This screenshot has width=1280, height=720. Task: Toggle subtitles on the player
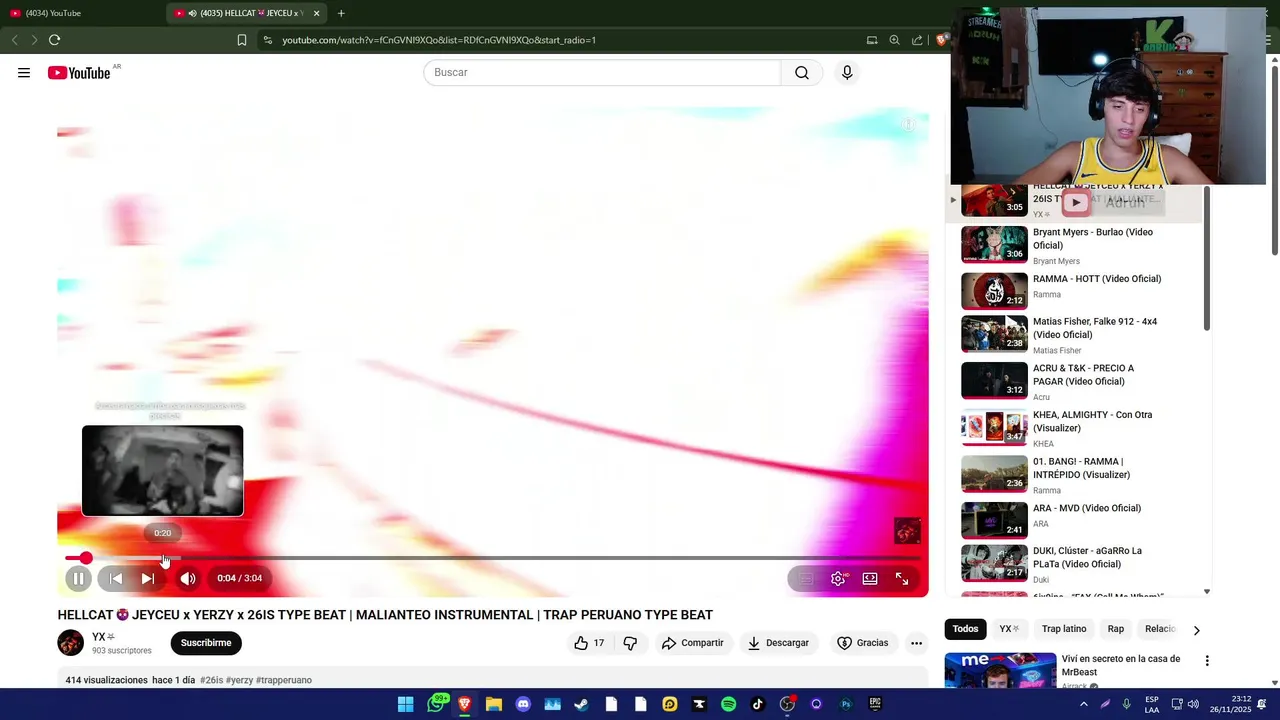click(x=806, y=578)
